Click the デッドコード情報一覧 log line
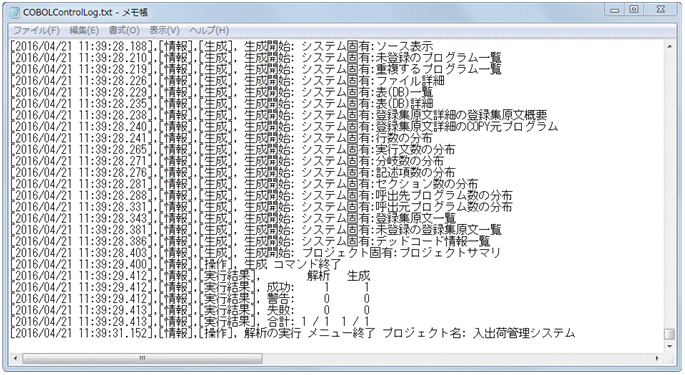Screen dimensions: 685x375 click(x=250, y=241)
